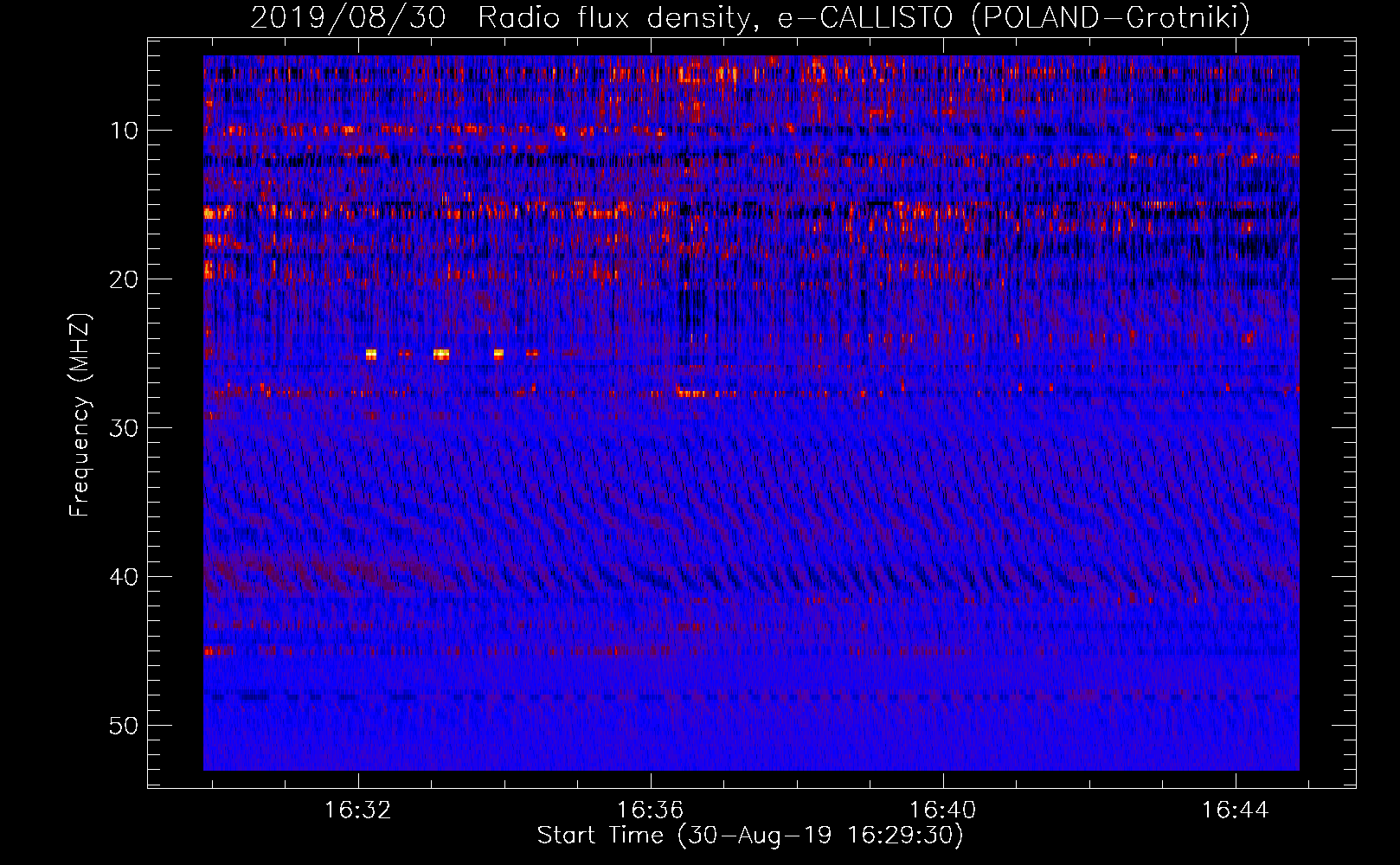Click the 20 frequency tick label

click(125, 279)
